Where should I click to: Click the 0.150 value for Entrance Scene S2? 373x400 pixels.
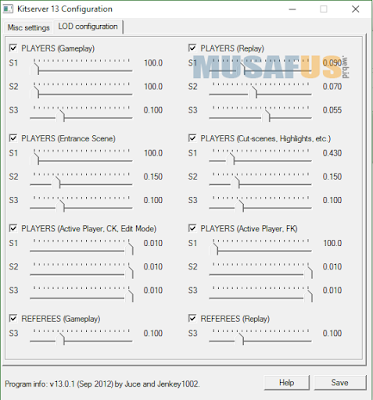tap(153, 176)
